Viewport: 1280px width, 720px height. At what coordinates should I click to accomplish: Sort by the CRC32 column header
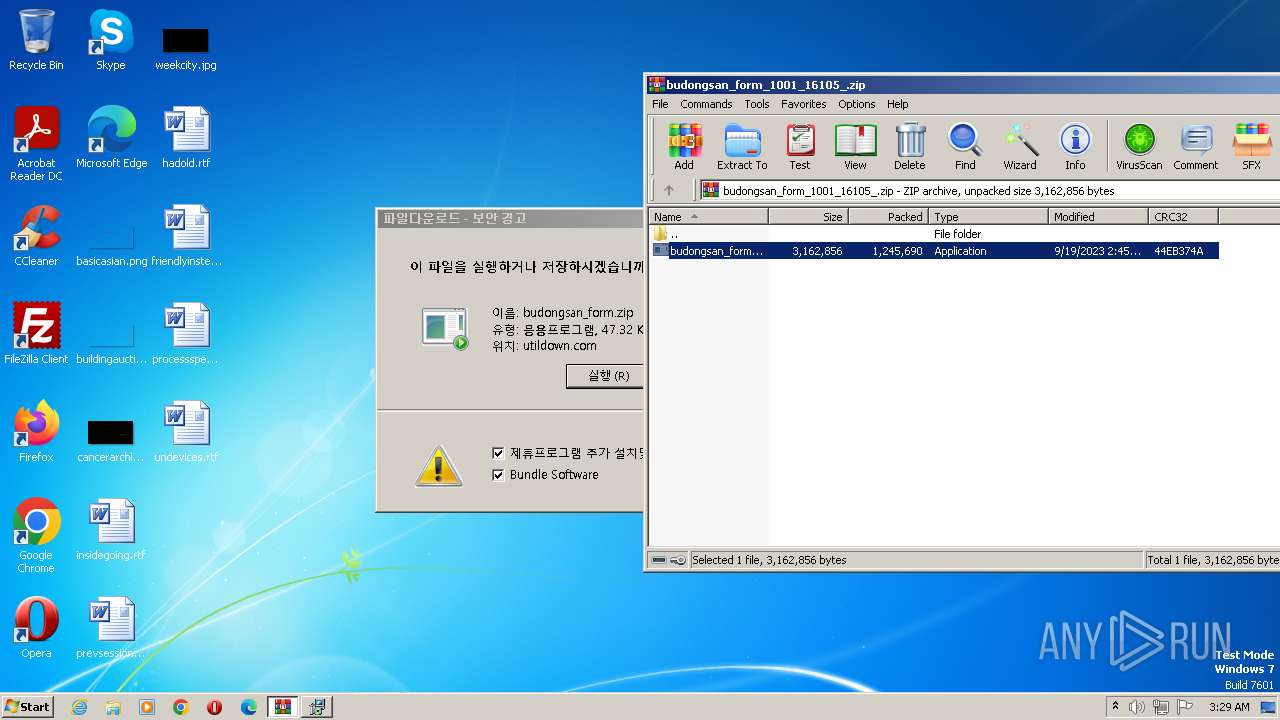1183,216
